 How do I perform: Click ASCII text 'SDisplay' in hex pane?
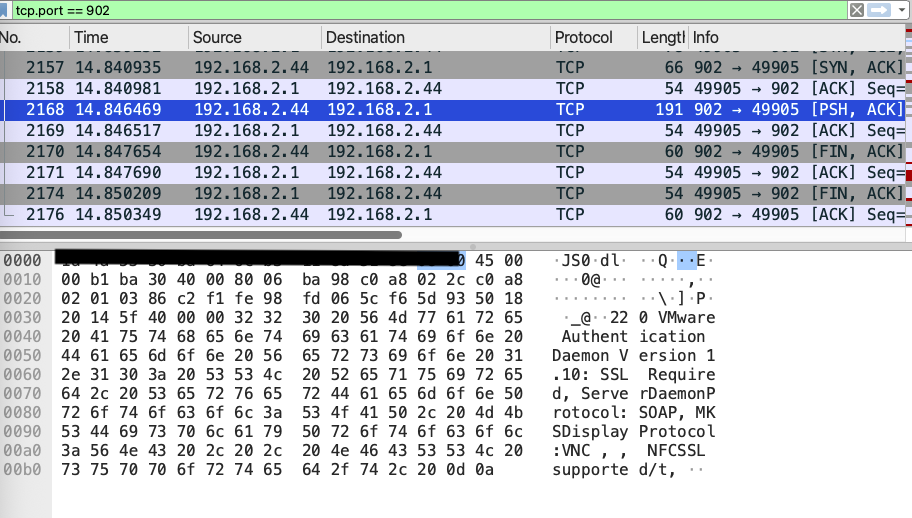590,431
